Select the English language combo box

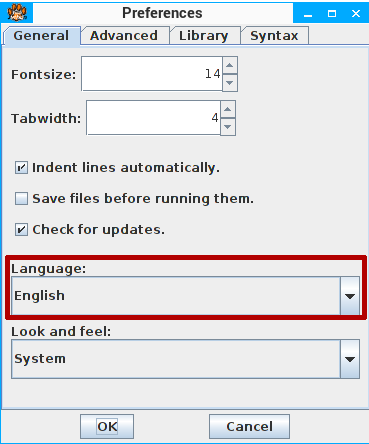[185, 296]
